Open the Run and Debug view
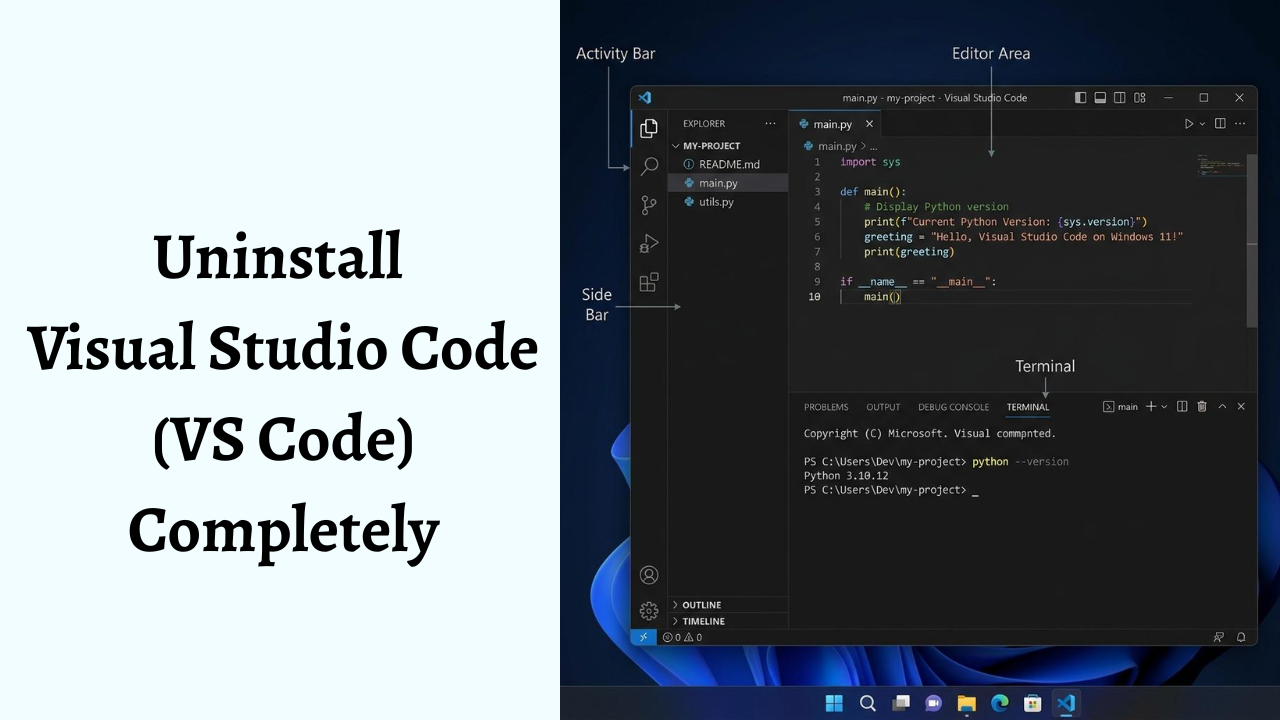Screen dimensions: 1280x720 tap(649, 243)
